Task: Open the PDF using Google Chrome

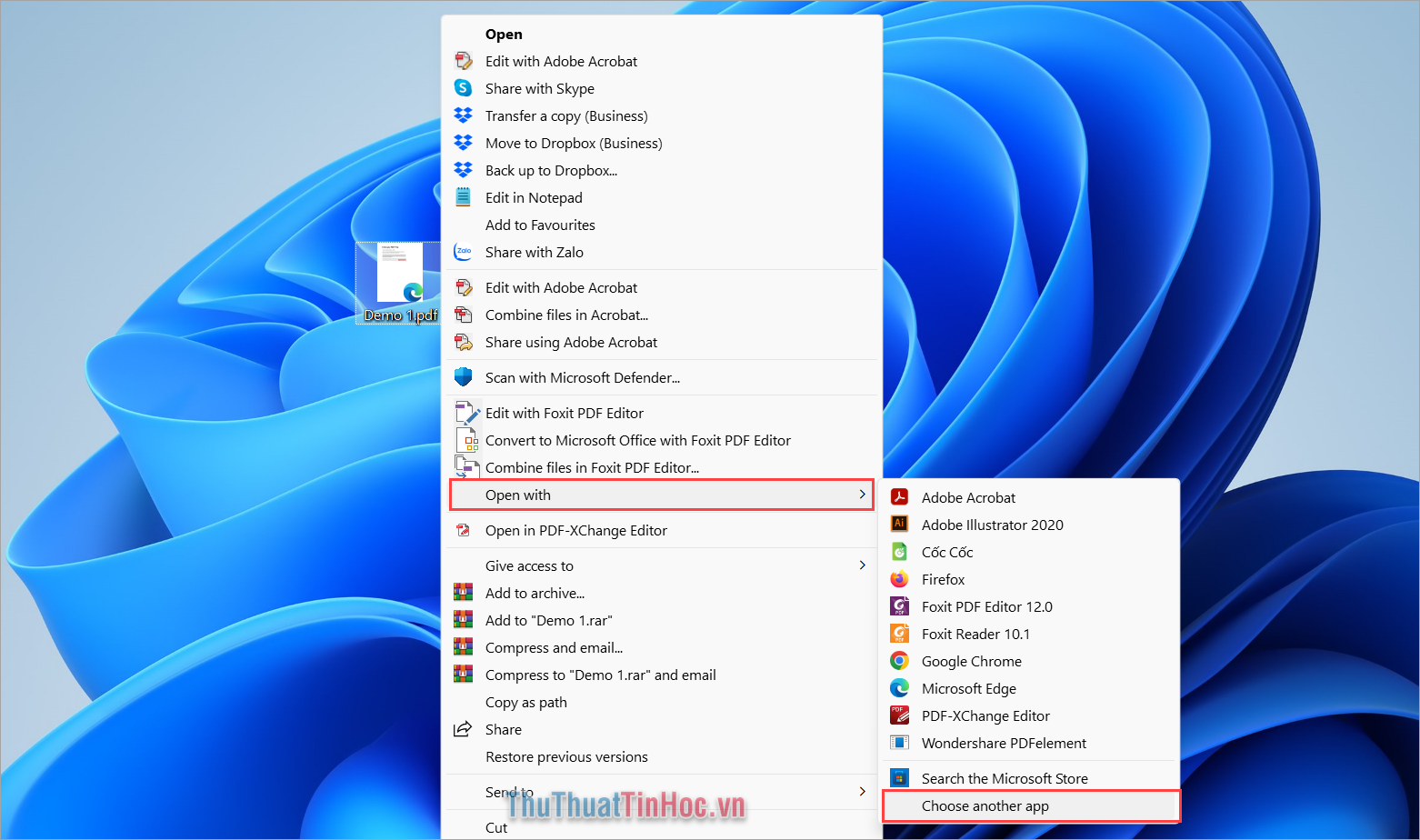Action: [971, 661]
